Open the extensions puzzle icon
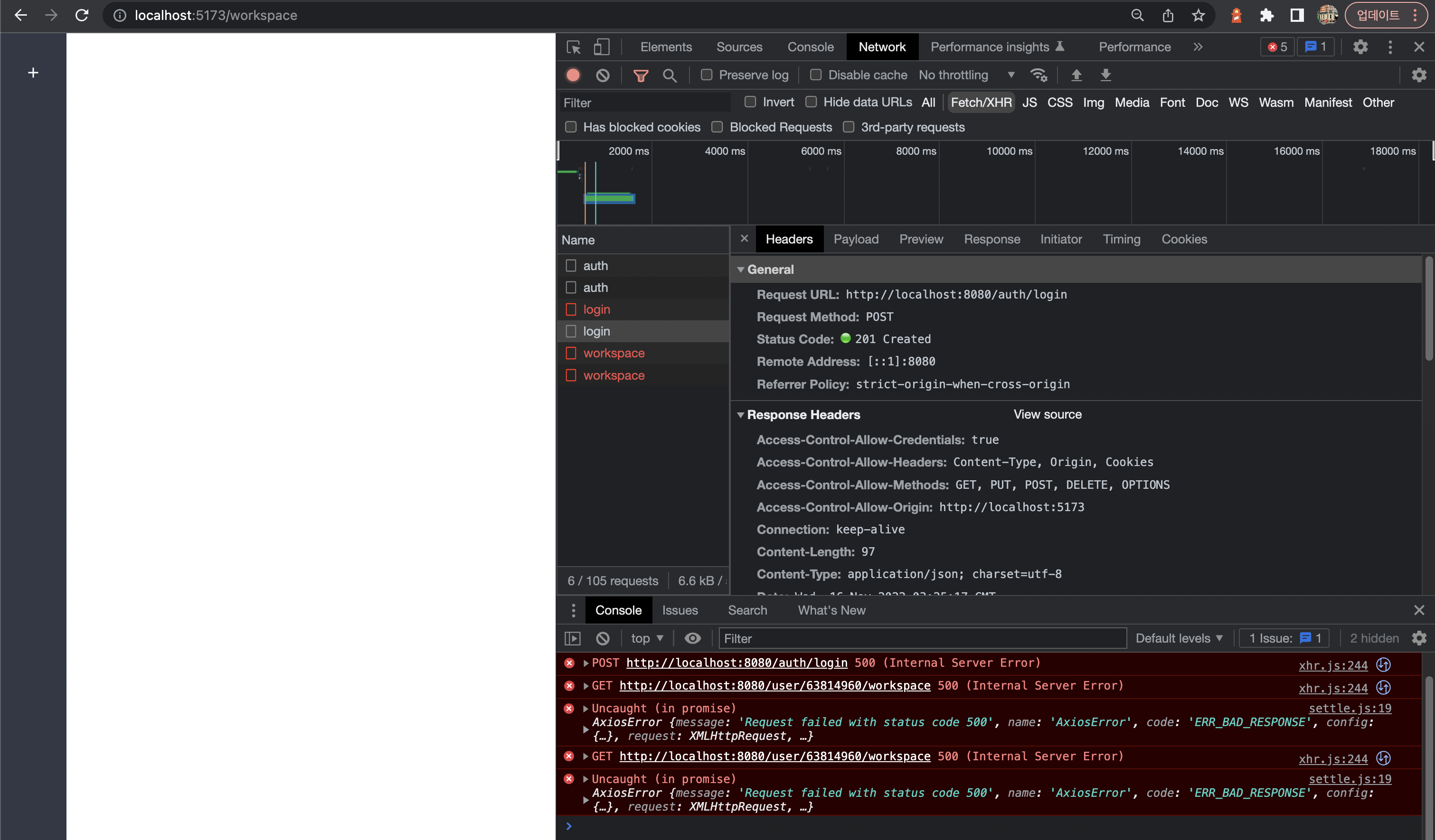 coord(1266,15)
